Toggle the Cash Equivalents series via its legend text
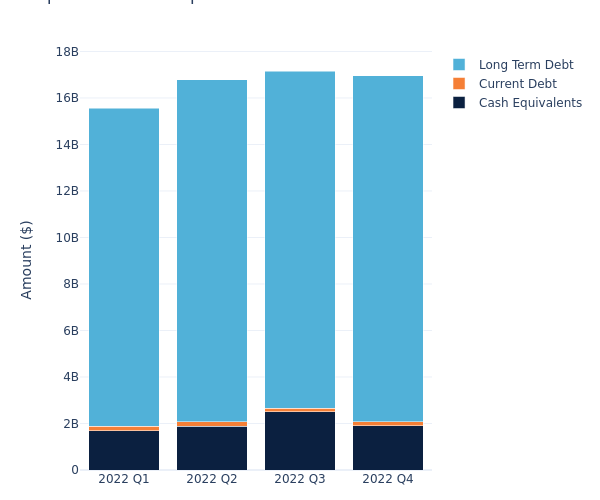The width and height of the screenshot is (600, 500). (x=530, y=103)
